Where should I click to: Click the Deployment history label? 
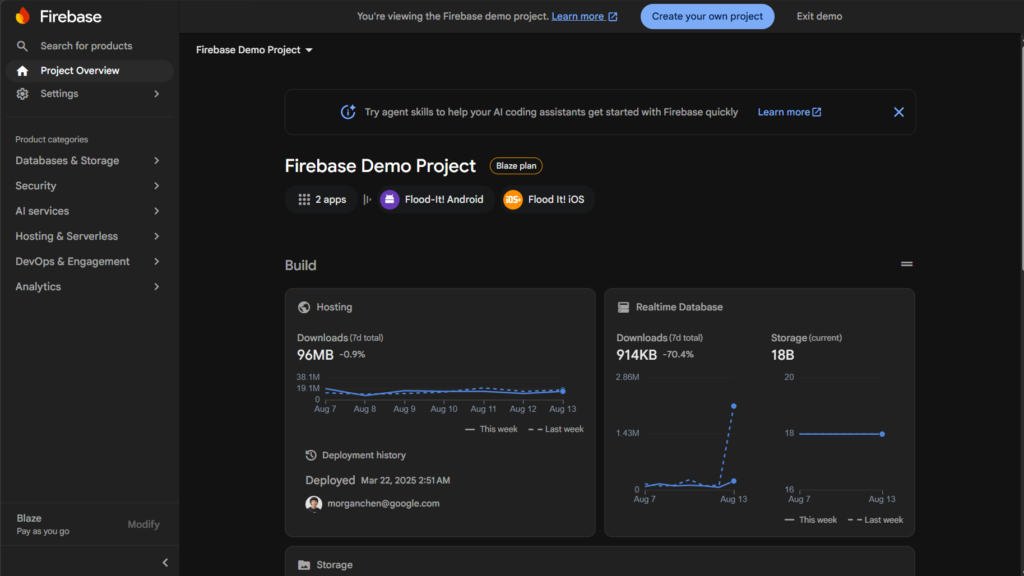tap(364, 455)
